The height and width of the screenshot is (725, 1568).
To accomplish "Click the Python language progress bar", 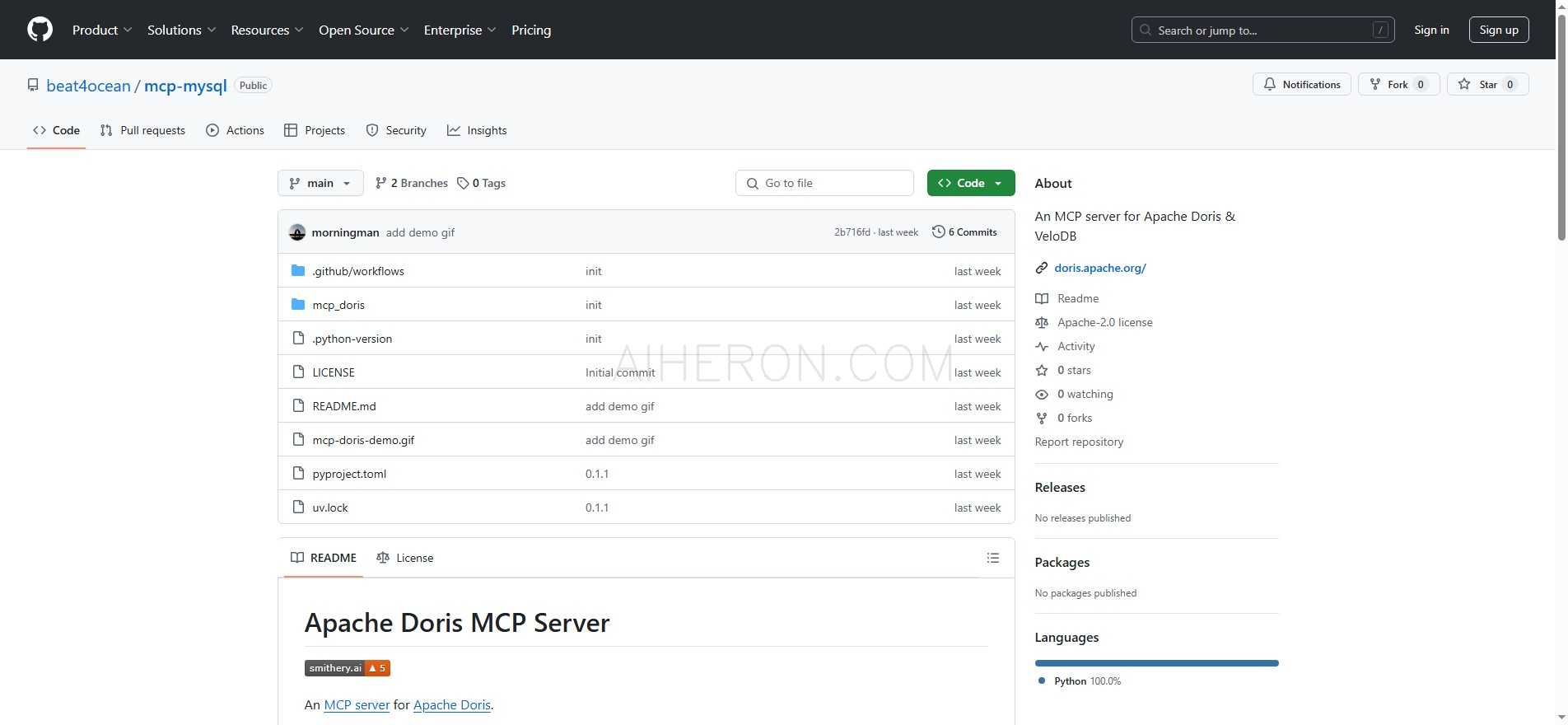I will [x=1156, y=663].
